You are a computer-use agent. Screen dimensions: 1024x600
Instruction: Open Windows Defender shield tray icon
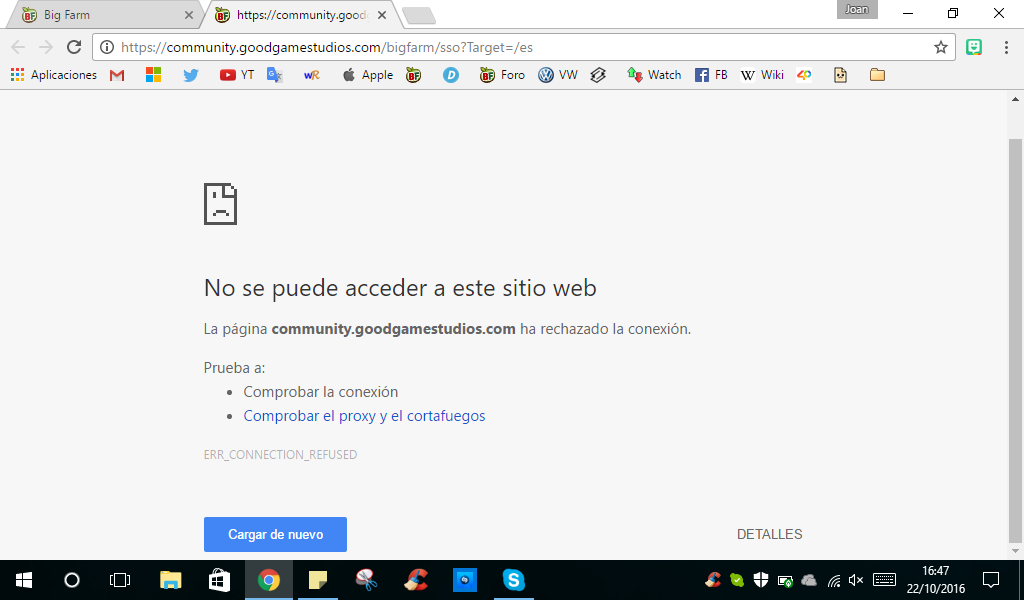[761, 580]
